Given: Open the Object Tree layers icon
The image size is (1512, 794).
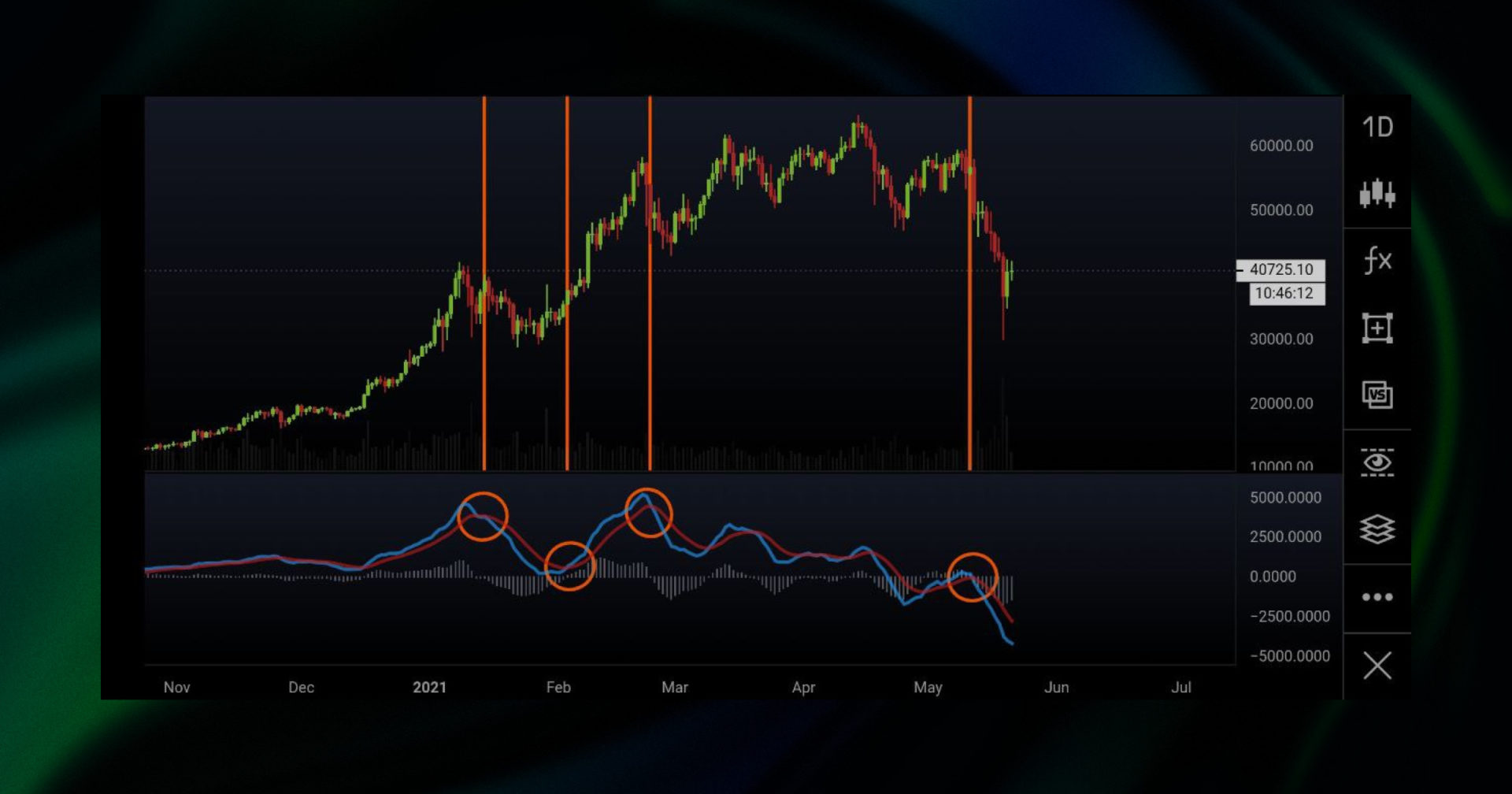Looking at the screenshot, I should coord(1377,530).
